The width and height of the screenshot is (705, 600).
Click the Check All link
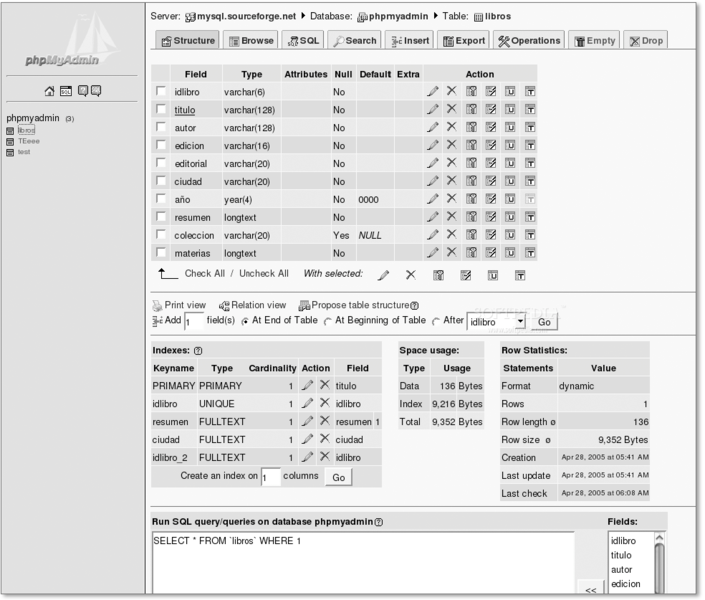click(204, 273)
